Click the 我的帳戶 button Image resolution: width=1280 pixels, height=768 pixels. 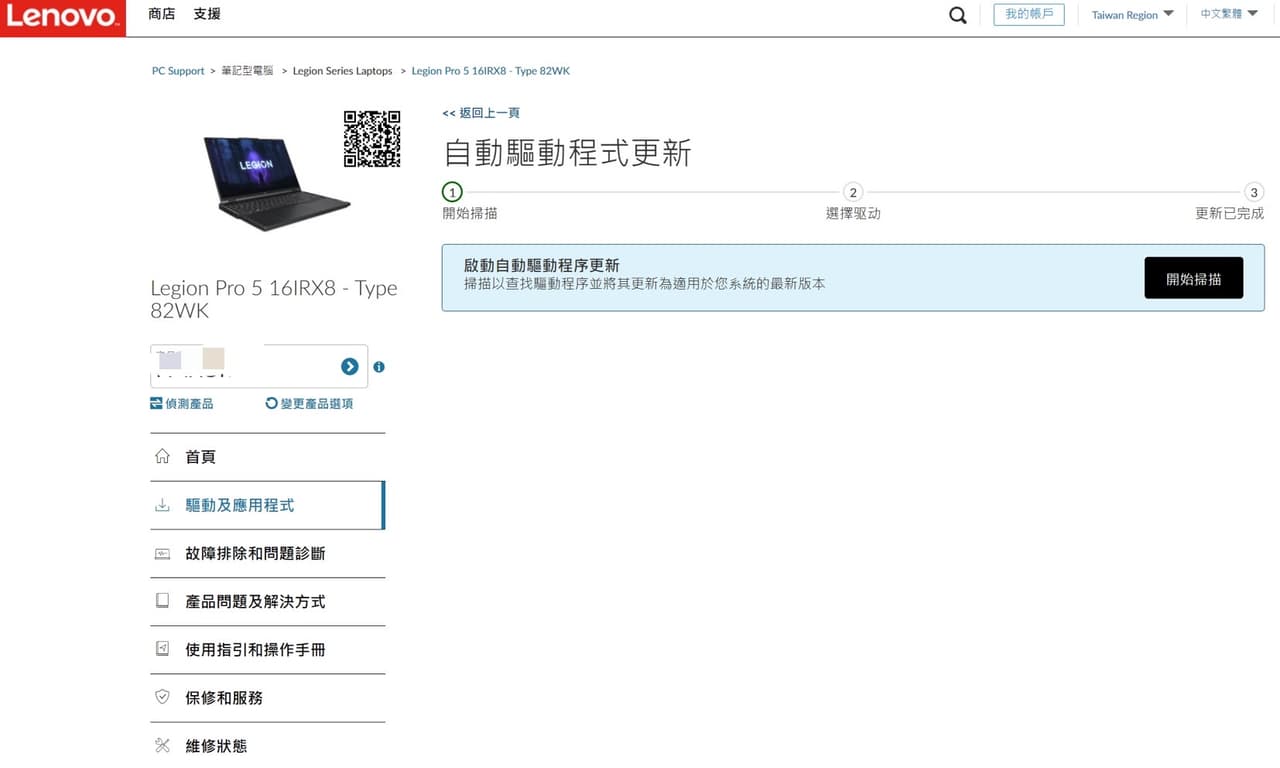click(x=1029, y=14)
